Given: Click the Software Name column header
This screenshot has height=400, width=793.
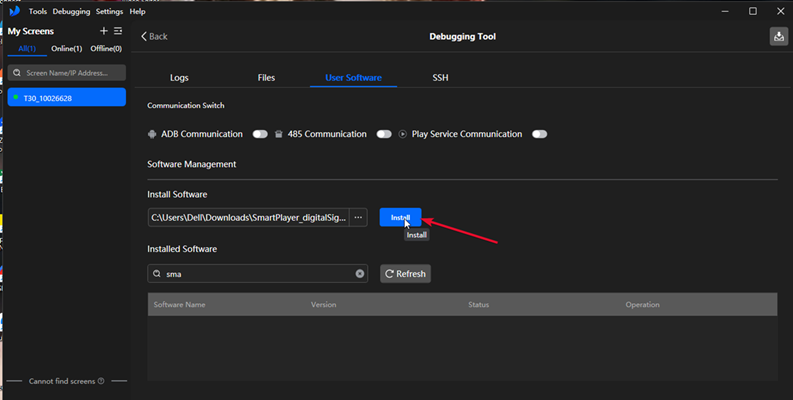Looking at the screenshot, I should point(180,304).
